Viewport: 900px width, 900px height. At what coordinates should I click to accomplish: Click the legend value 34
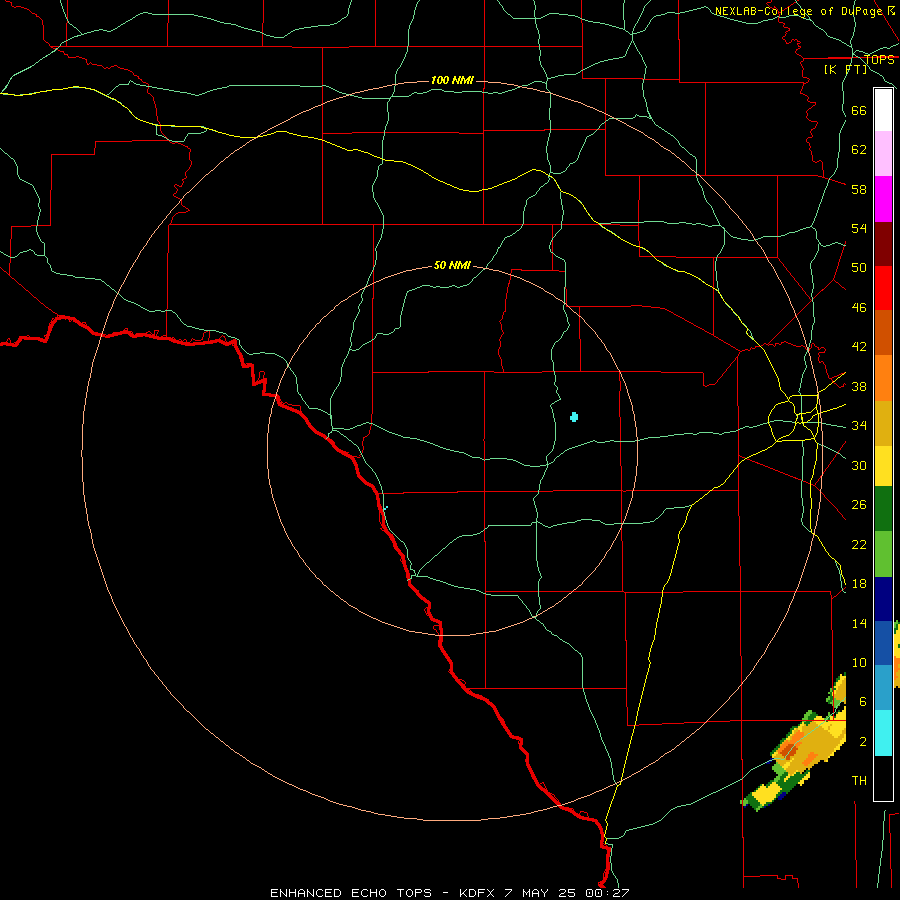pyautogui.click(x=859, y=426)
